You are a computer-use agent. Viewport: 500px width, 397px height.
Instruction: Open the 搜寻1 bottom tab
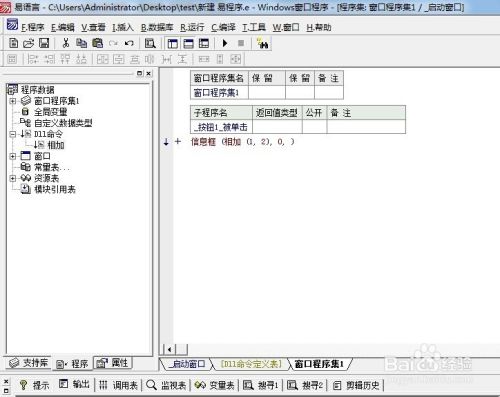[x=261, y=385]
